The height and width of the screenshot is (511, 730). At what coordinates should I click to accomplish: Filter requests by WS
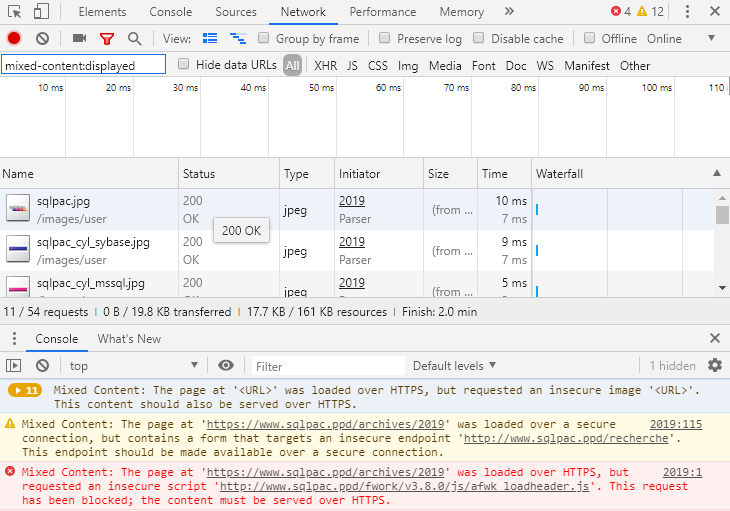[x=545, y=66]
